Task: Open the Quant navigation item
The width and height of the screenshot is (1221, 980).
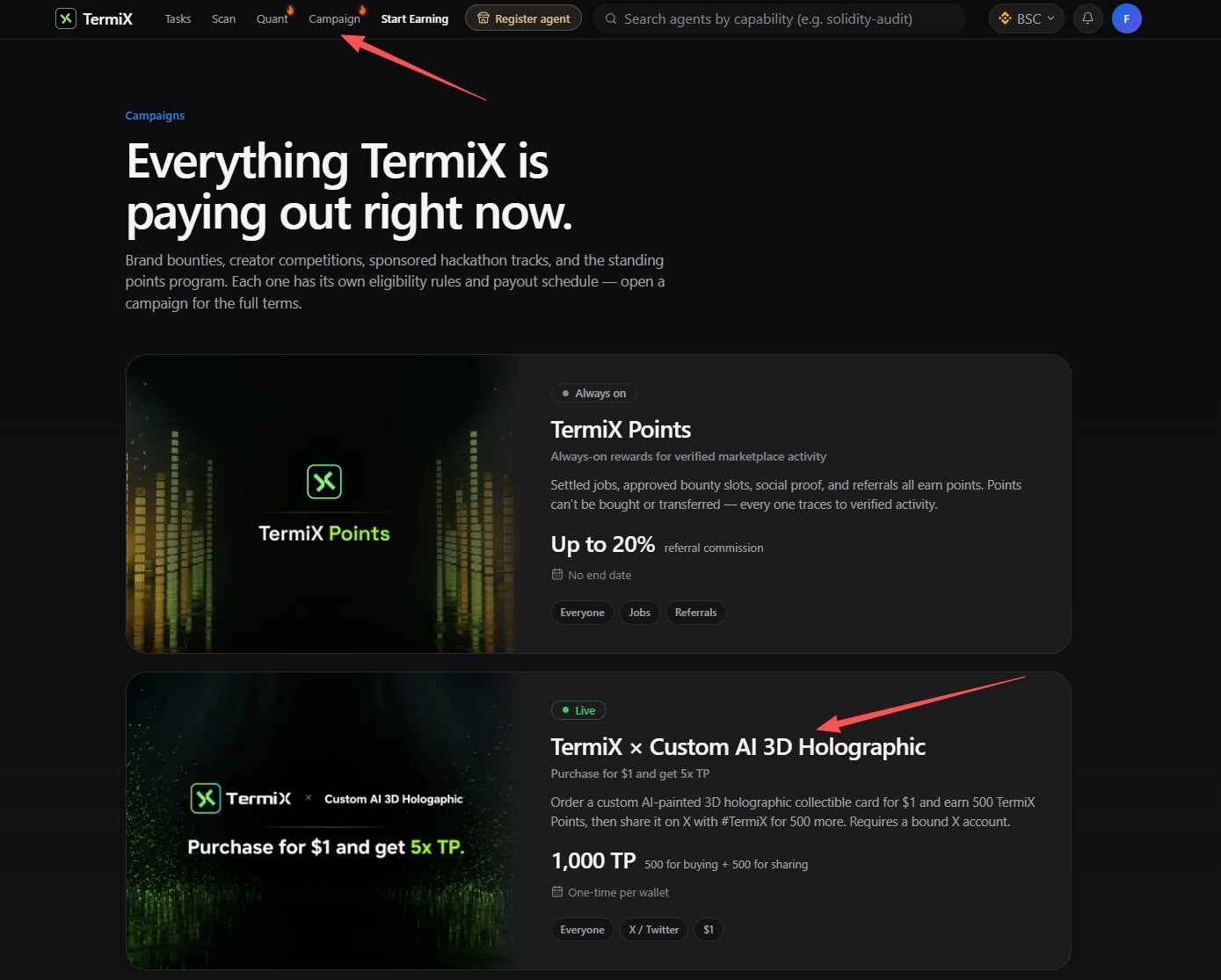Action: pyautogui.click(x=273, y=18)
